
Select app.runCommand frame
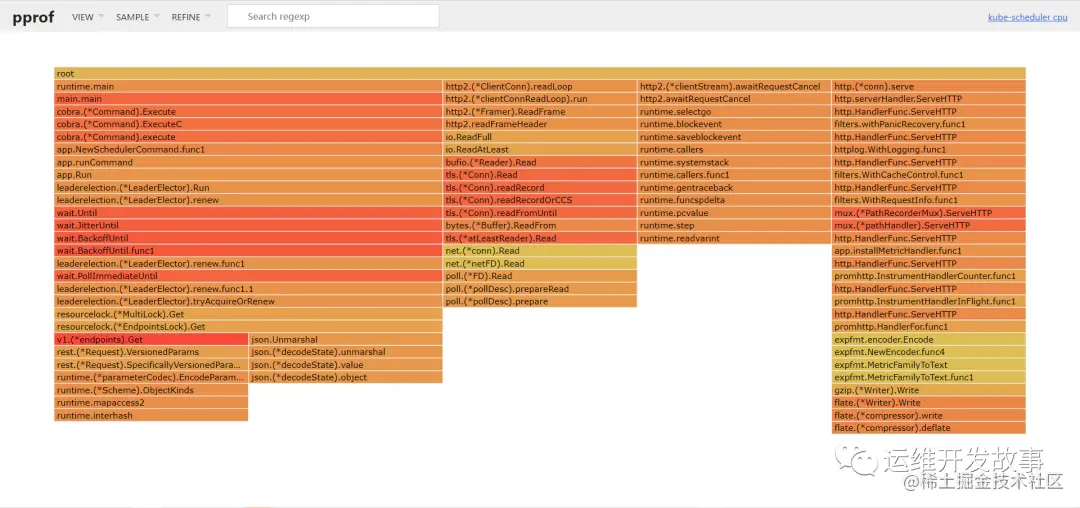pos(248,162)
